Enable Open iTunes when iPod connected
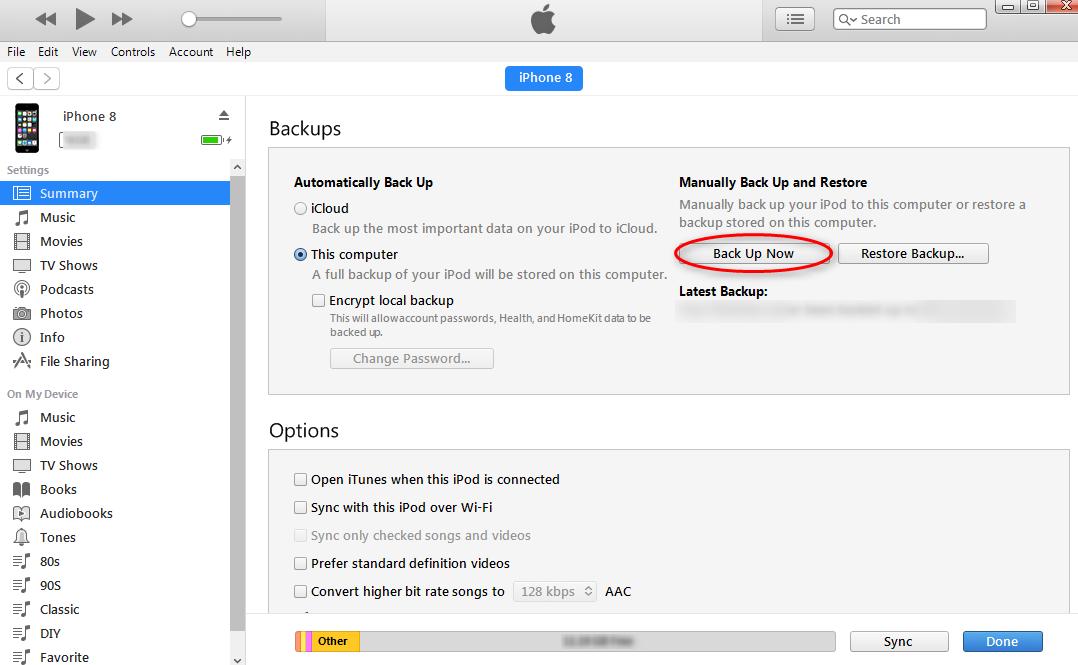 (x=300, y=479)
